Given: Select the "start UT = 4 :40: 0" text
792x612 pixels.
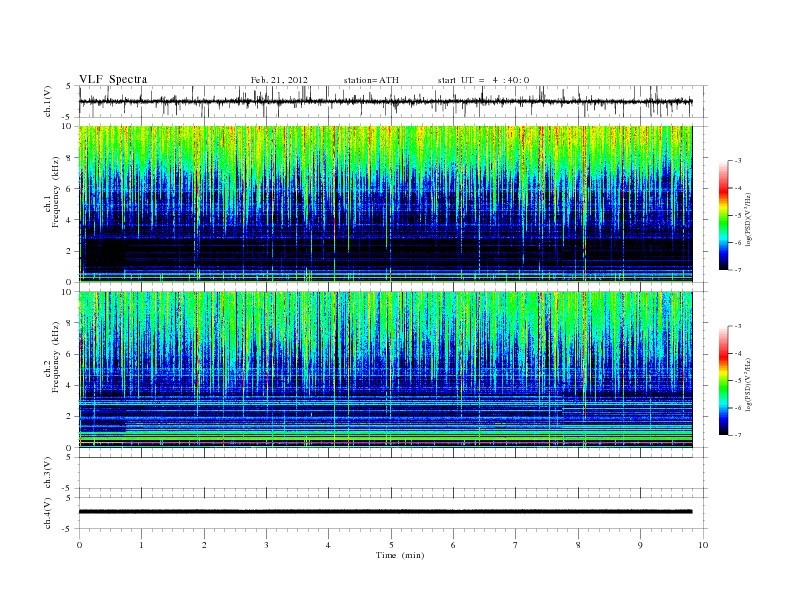Looking at the screenshot, I should tap(483, 80).
